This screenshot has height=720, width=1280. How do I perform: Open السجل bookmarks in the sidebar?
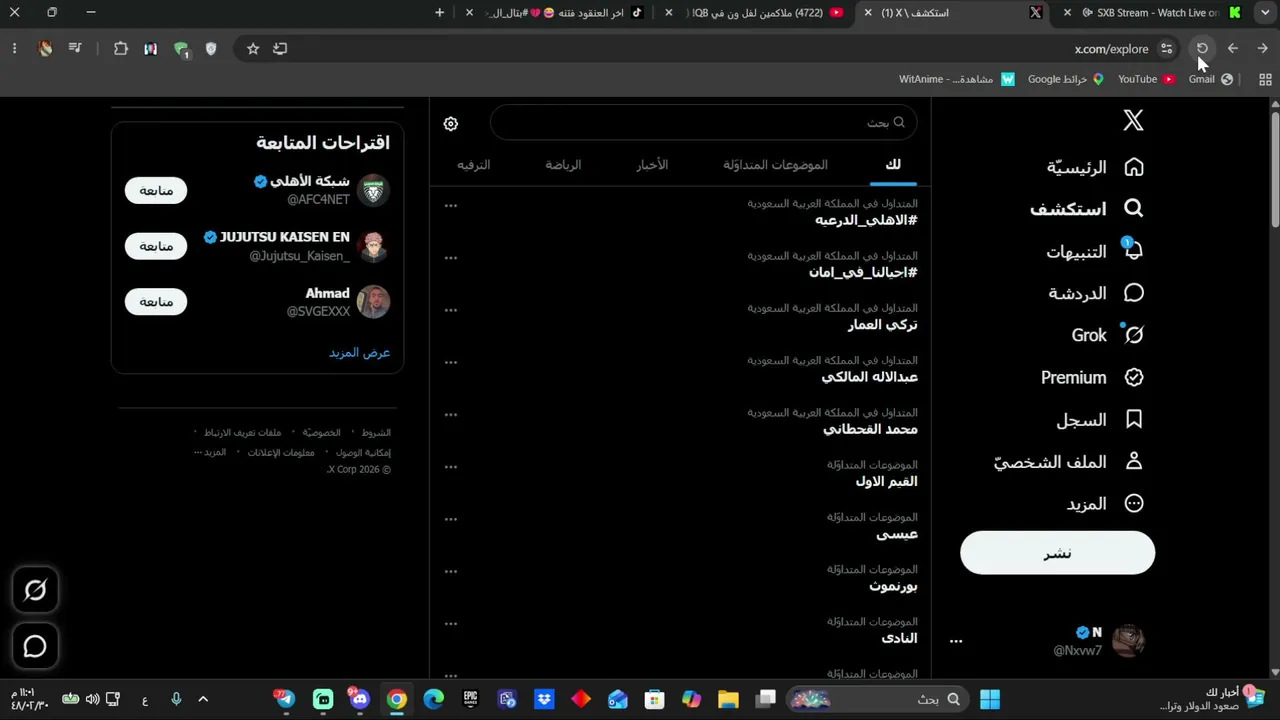(x=1100, y=420)
